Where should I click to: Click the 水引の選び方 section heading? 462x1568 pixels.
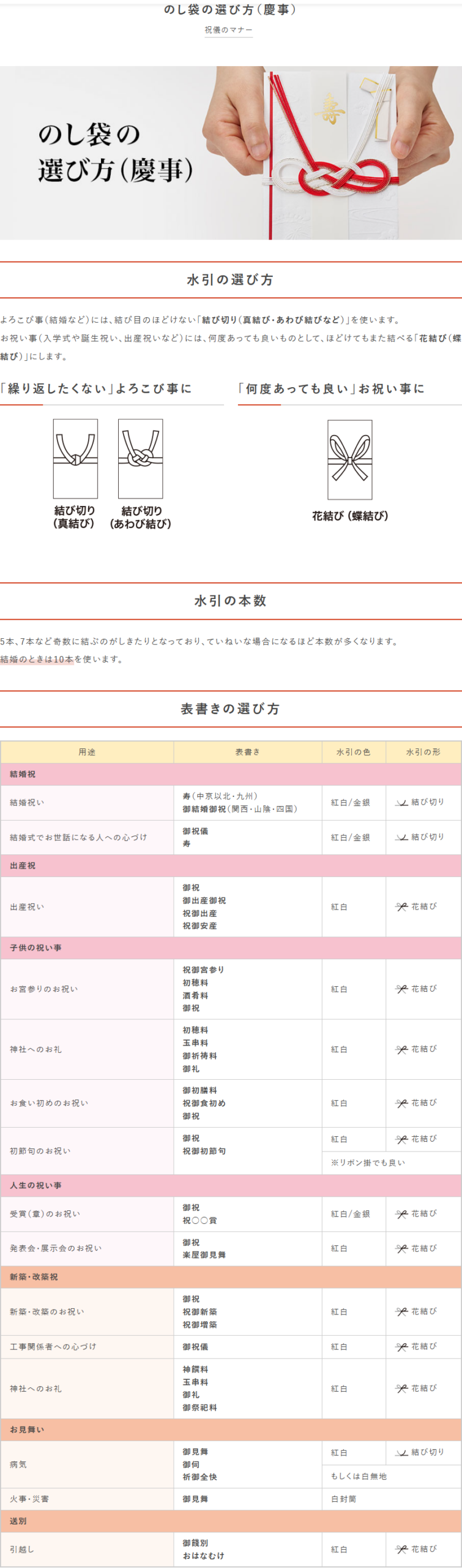(x=231, y=280)
